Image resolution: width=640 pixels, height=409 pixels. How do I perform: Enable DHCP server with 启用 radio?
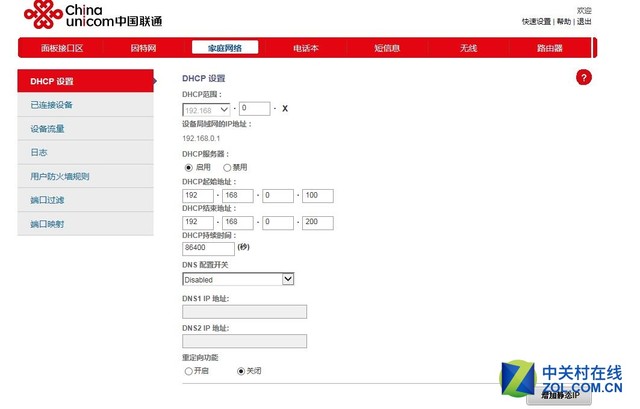(x=188, y=168)
